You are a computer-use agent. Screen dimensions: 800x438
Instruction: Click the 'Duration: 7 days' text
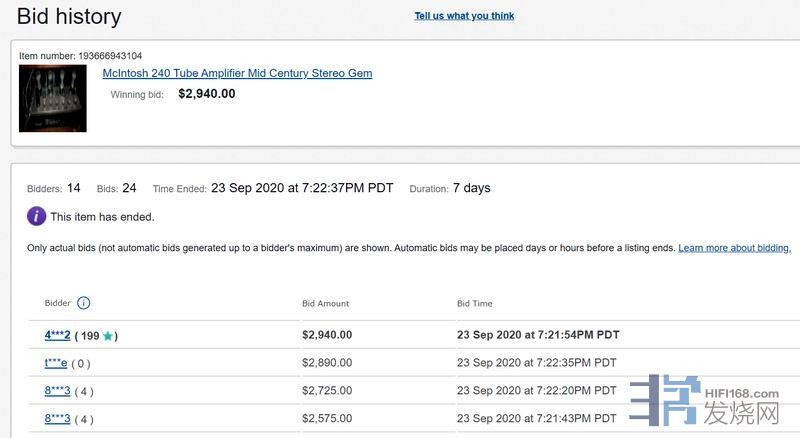click(x=450, y=188)
